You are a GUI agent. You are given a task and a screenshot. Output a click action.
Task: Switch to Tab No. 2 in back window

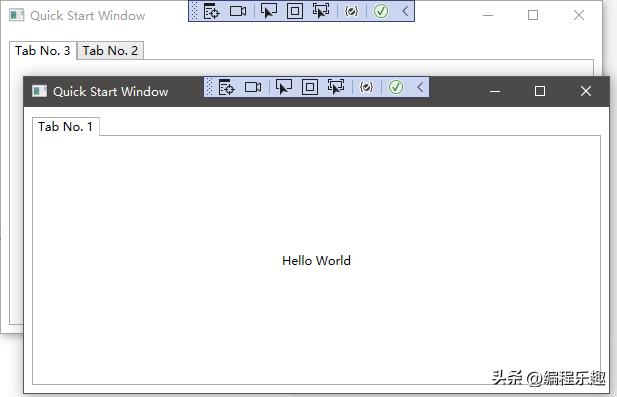pyautogui.click(x=110, y=51)
